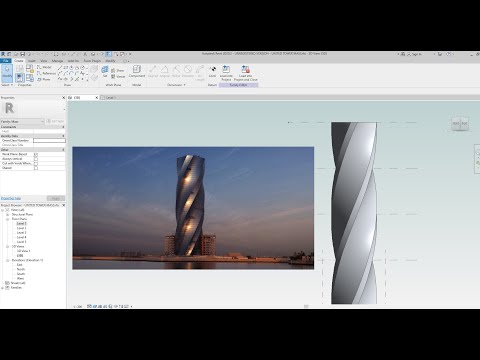Click Edit Type in Properties

(x=55, y=121)
